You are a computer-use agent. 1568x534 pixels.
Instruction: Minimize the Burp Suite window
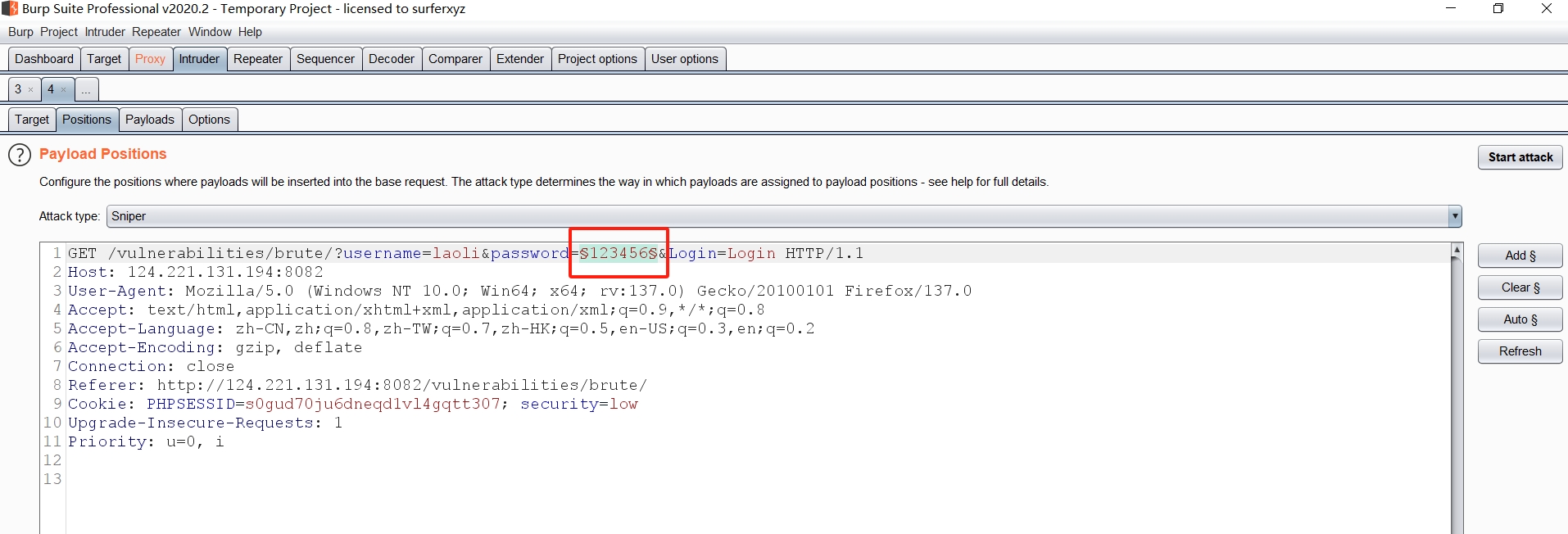tap(1451, 8)
